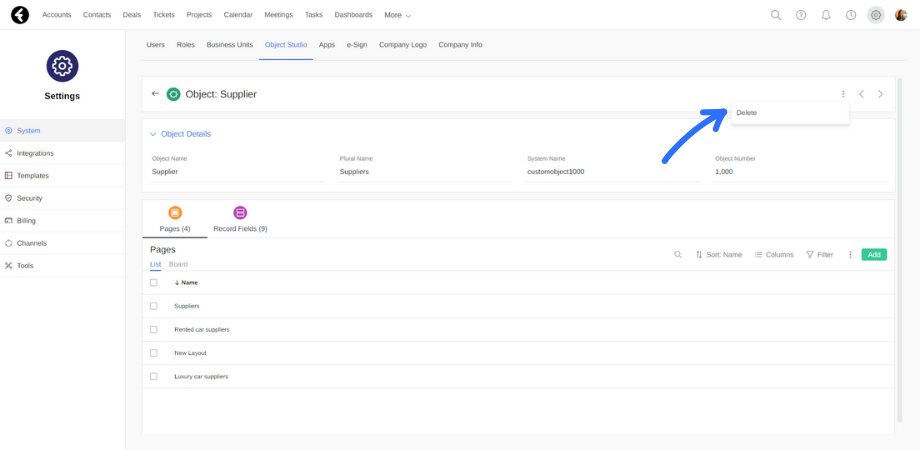
Task: Select the Object Studio tab
Action: pyautogui.click(x=286, y=45)
